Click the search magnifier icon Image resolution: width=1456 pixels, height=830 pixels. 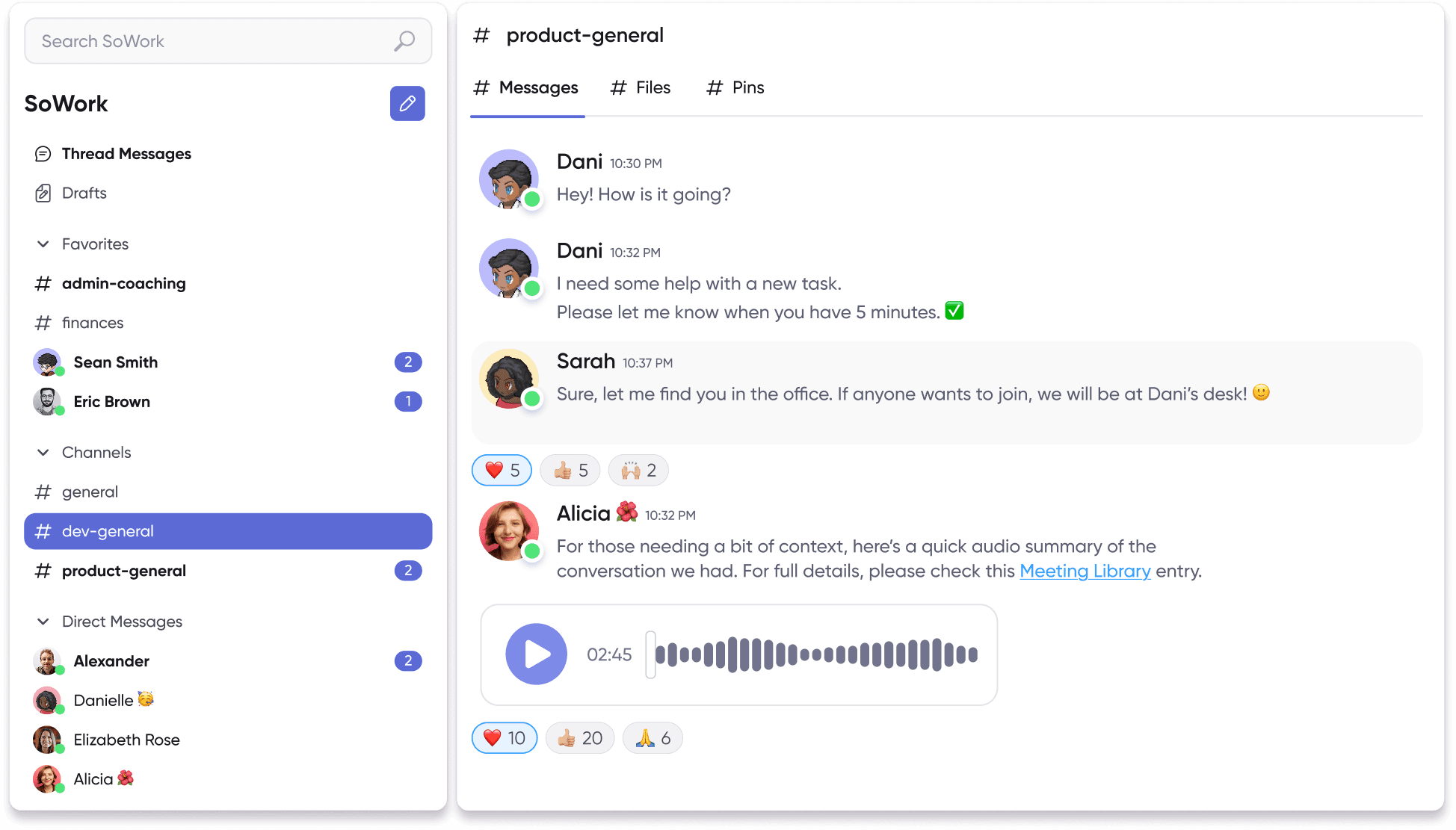(x=404, y=41)
